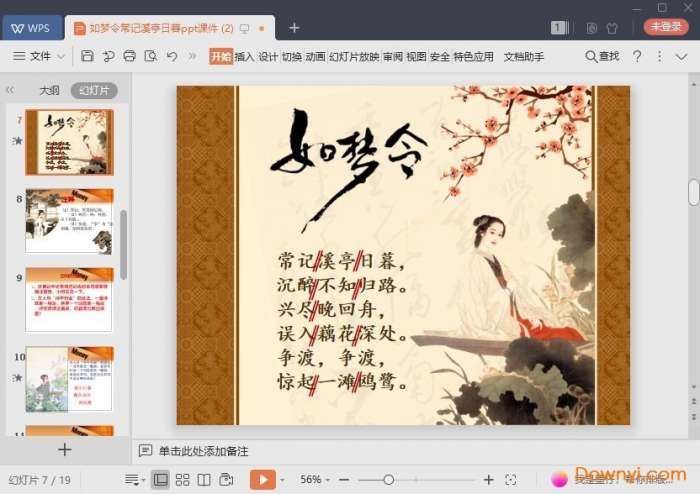700x494 pixels.
Task: Switch to the 插入 ribbon tab
Action: (x=244, y=57)
